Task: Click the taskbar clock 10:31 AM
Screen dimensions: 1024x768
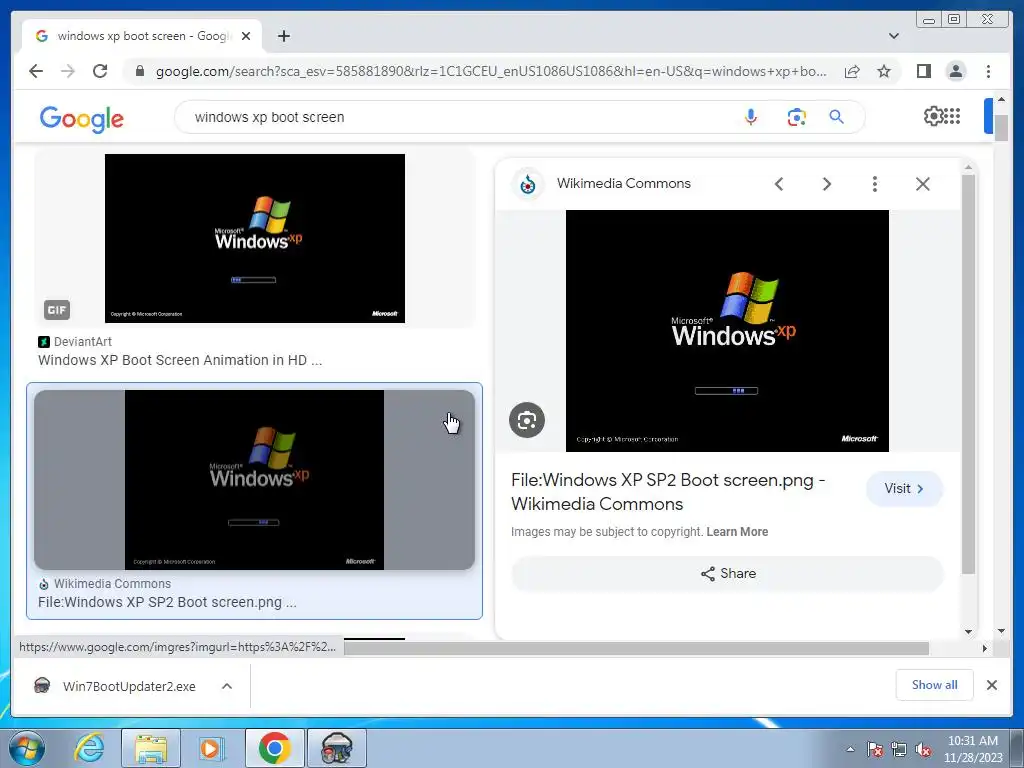Action: [x=972, y=741]
